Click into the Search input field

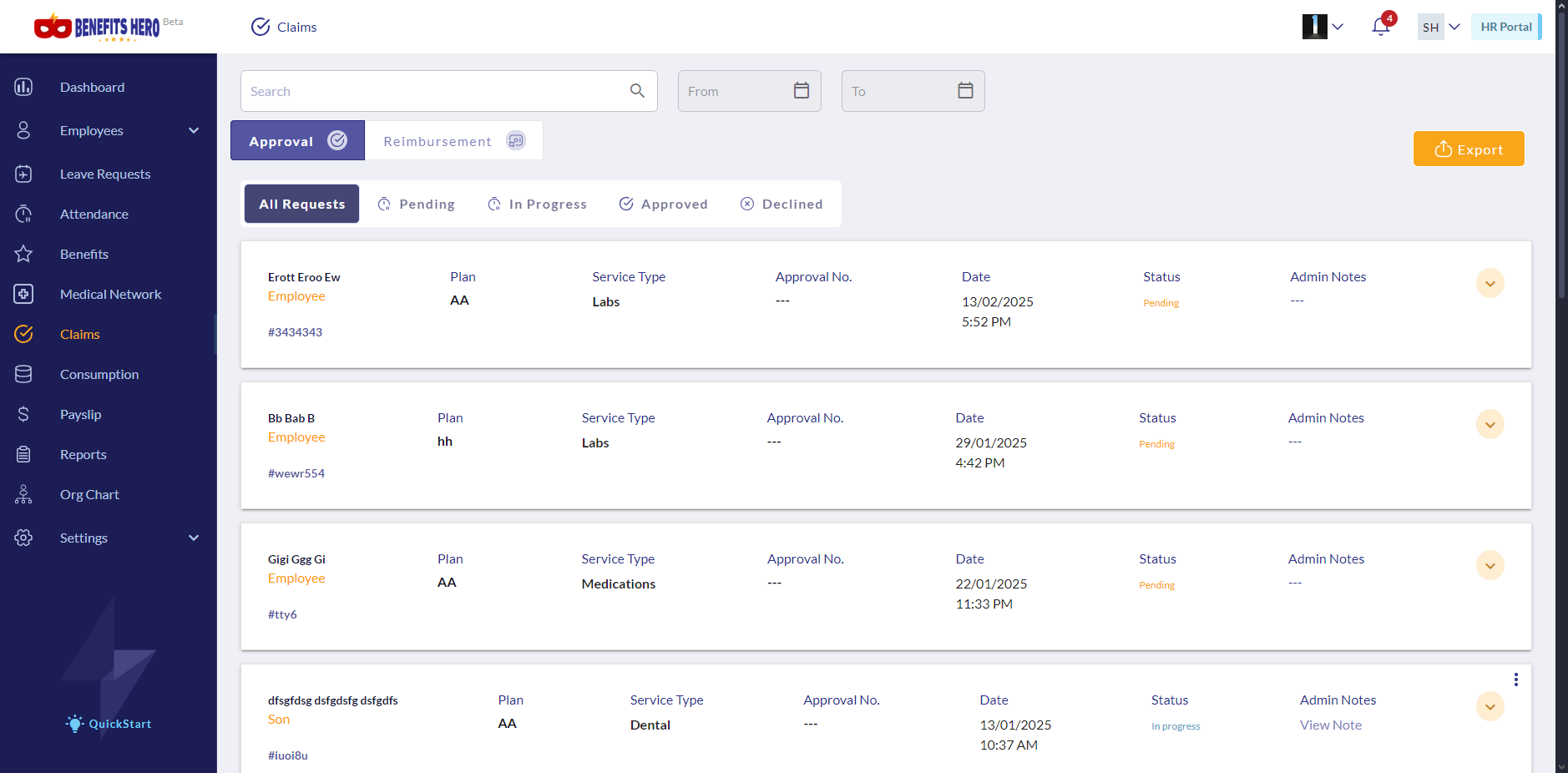coord(434,91)
